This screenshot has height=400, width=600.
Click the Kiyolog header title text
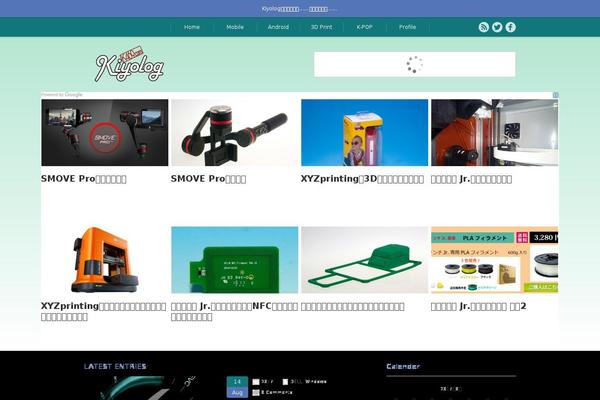[299, 9]
